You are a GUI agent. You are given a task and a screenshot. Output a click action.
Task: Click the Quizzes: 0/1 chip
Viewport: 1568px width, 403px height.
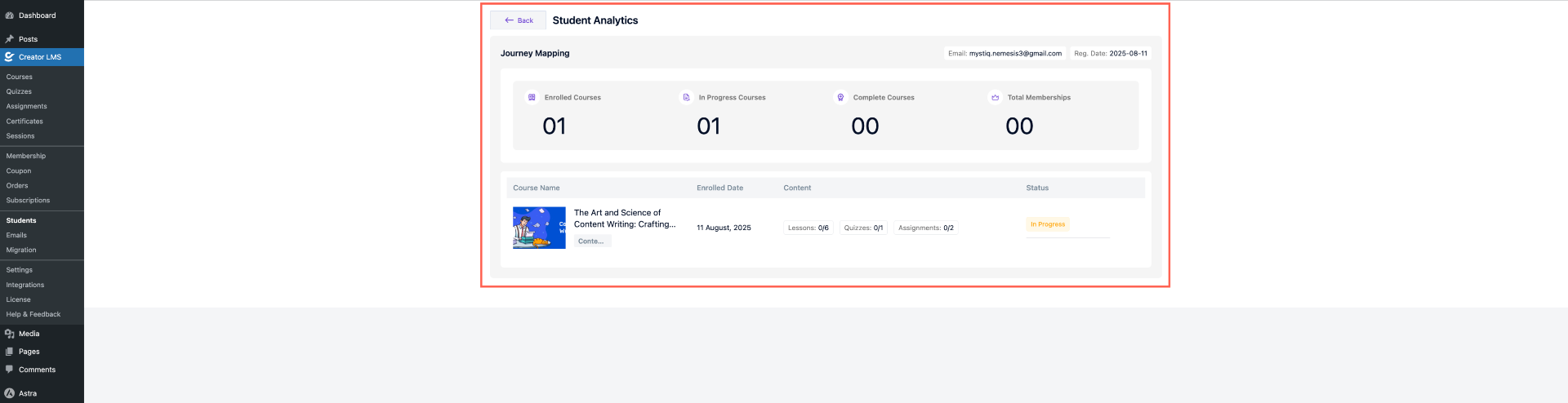(863, 228)
